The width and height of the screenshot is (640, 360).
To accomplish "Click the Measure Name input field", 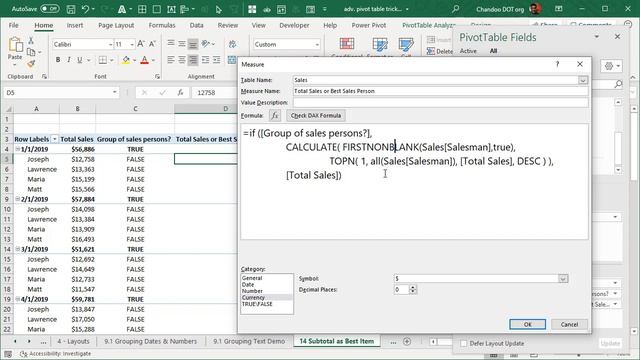I will point(440,91).
